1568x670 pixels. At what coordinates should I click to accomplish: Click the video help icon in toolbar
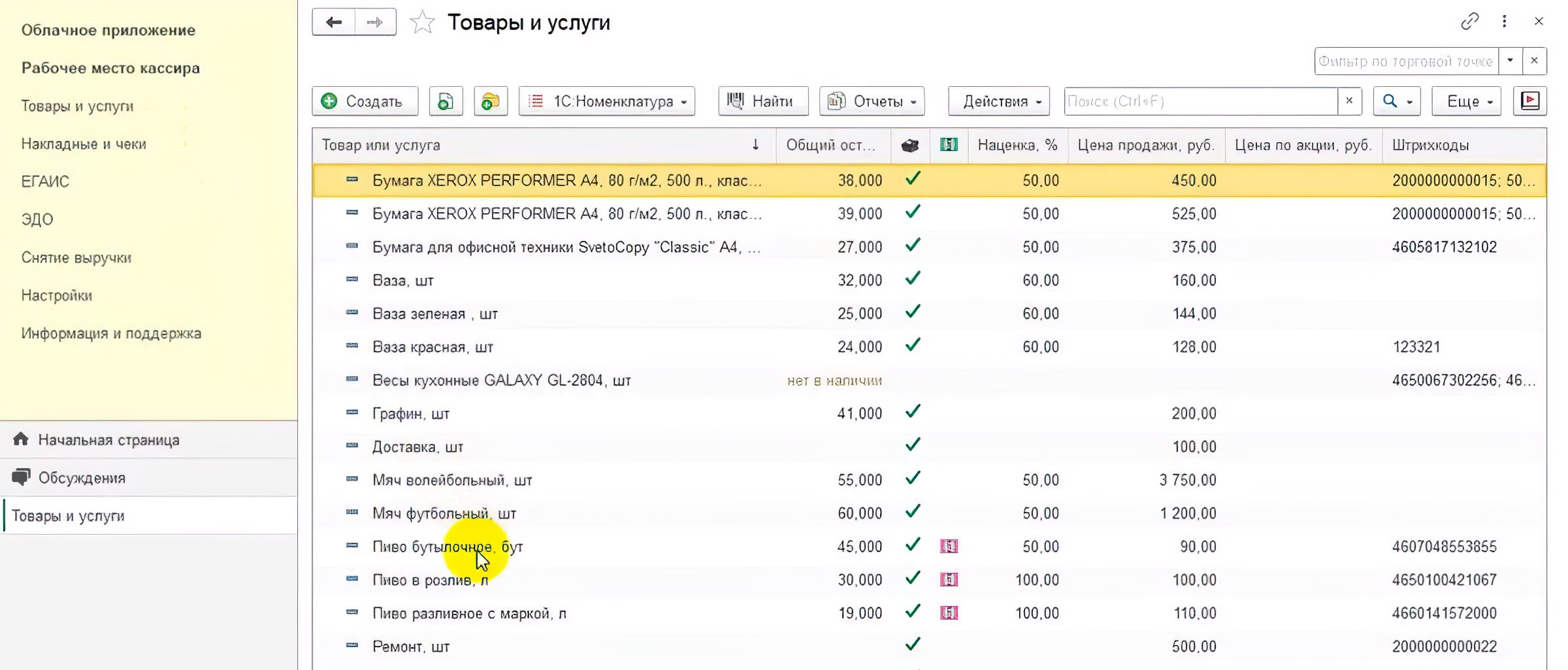pos(1530,101)
